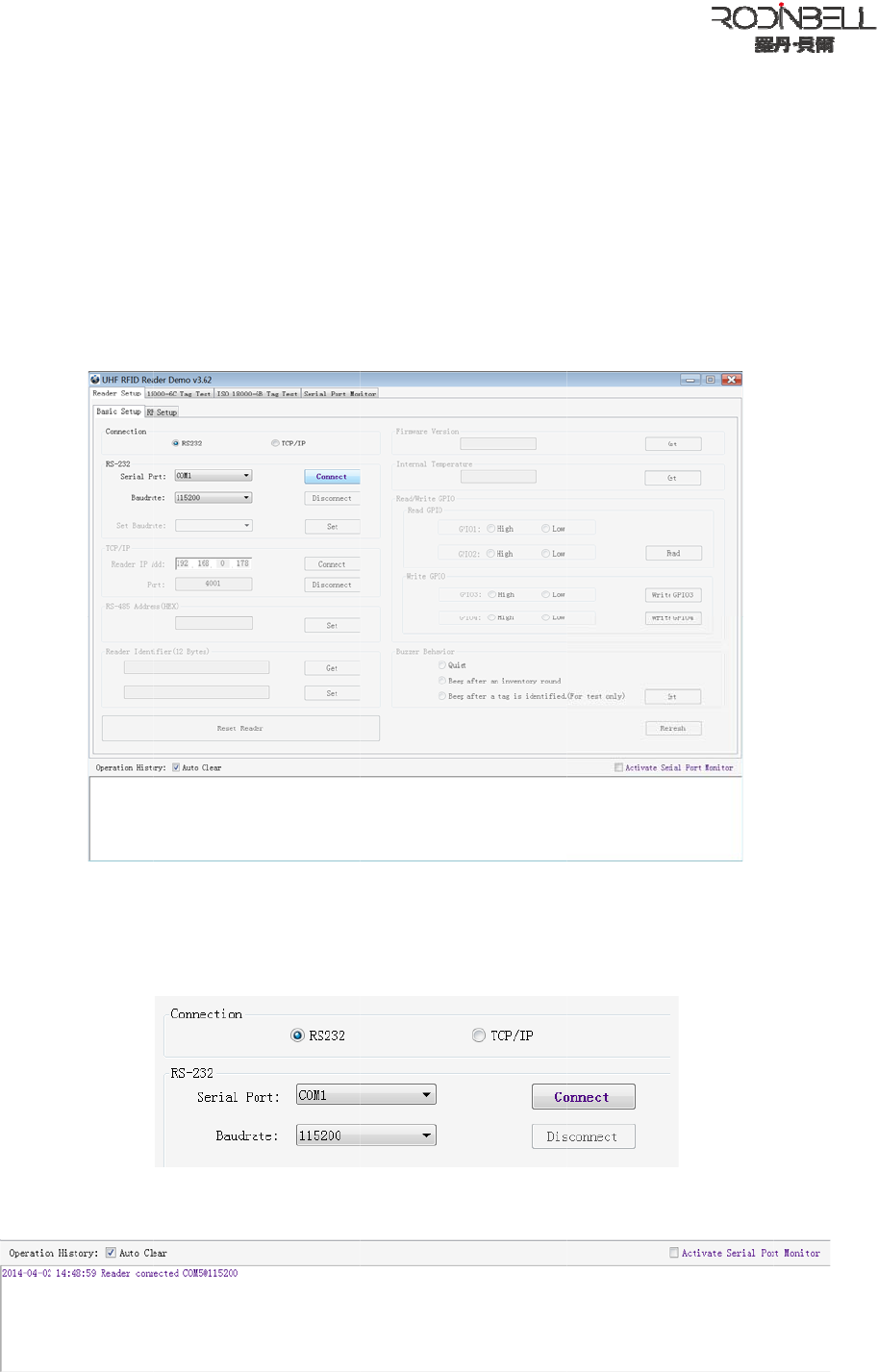Click the Reader Identifier Get button
Screen dimensions: 878x1372
[x=332, y=668]
